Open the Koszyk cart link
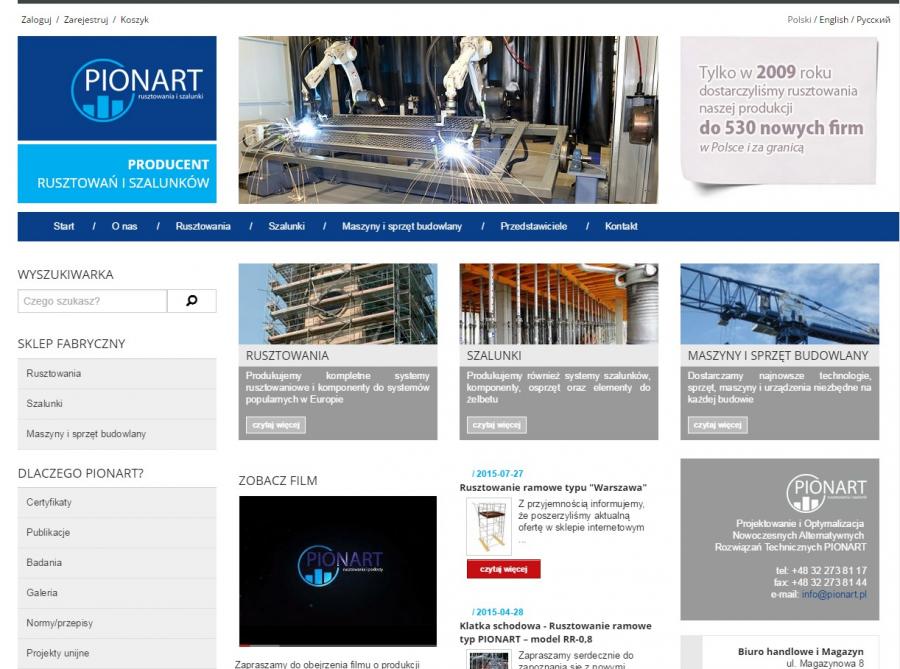Screen dimensions: 900x669 (134, 20)
